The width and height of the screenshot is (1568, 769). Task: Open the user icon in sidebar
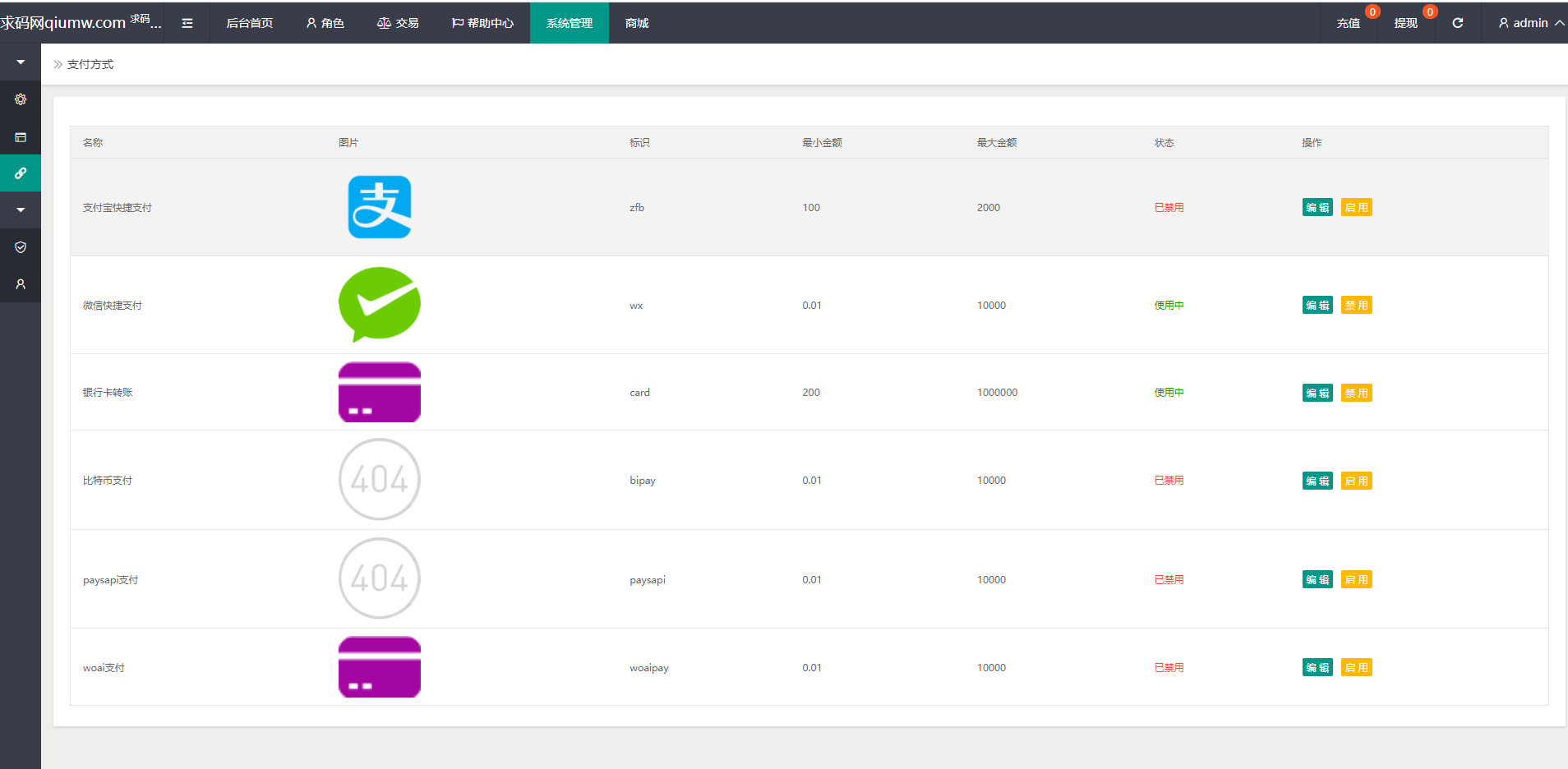[21, 284]
